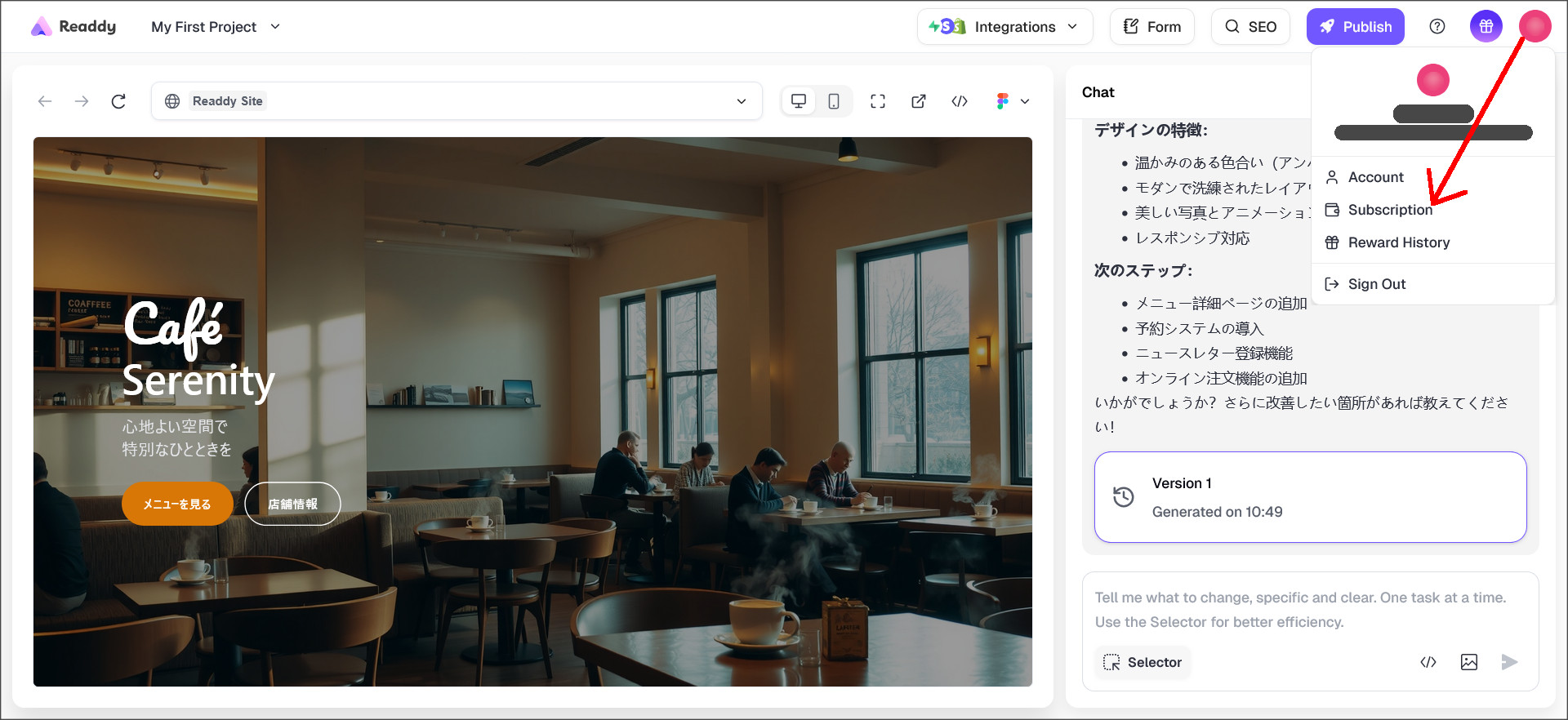Click the help question mark icon
This screenshot has height=720, width=1568.
point(1437,27)
